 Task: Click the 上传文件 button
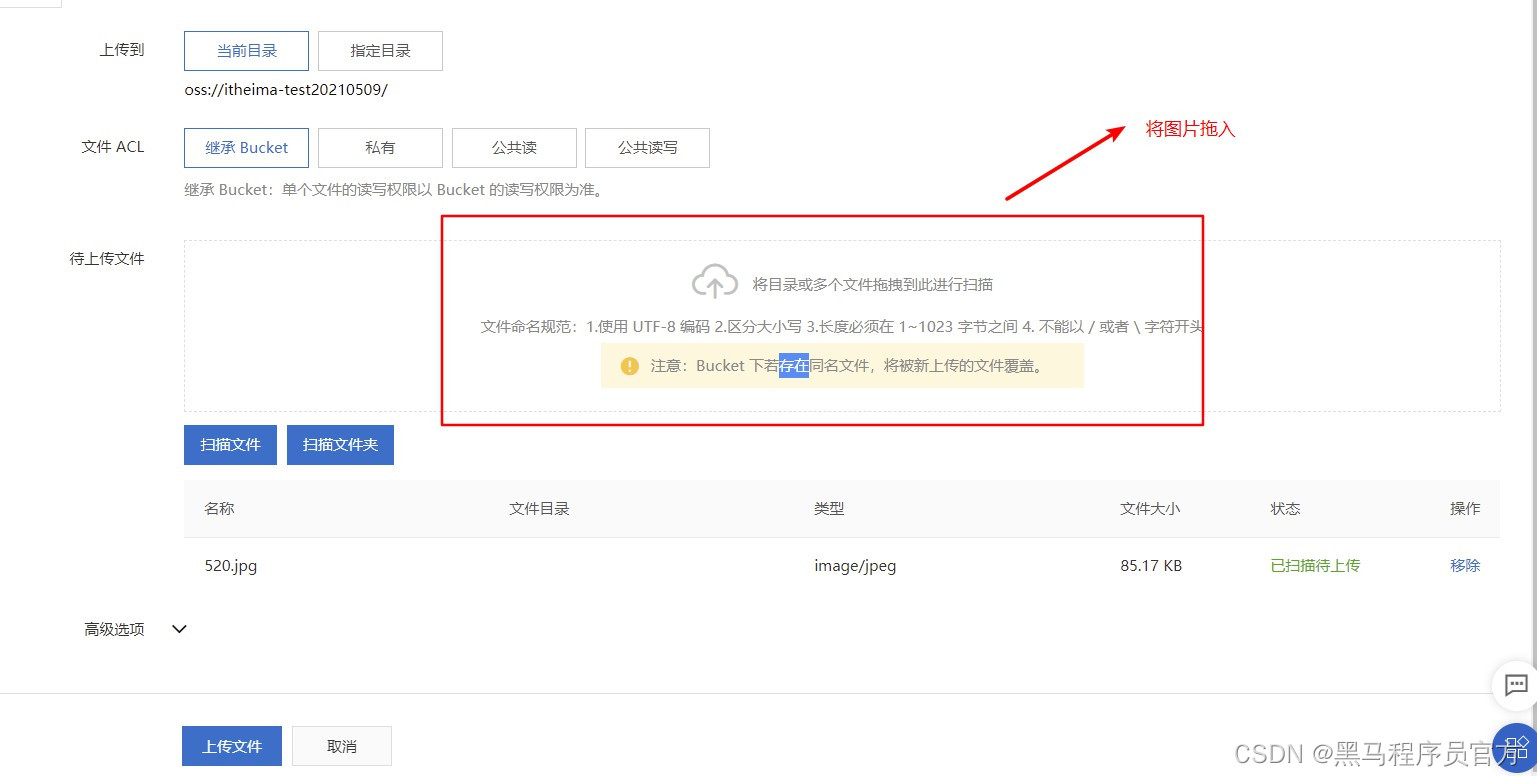pyautogui.click(x=232, y=746)
